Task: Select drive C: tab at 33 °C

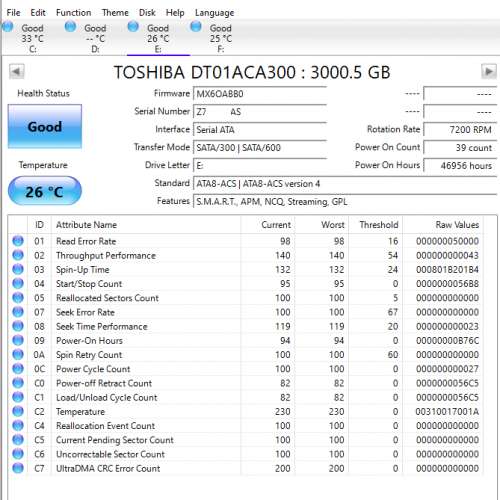Action: coord(32,38)
